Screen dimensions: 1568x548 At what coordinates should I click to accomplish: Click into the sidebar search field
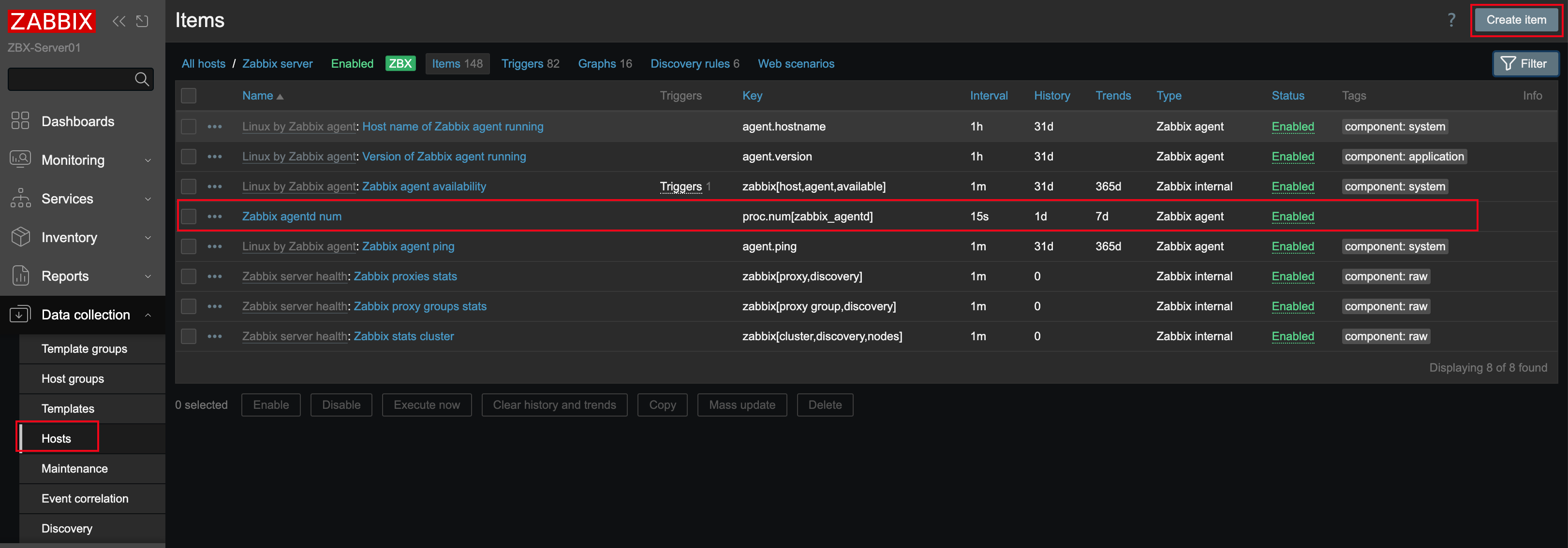point(70,79)
